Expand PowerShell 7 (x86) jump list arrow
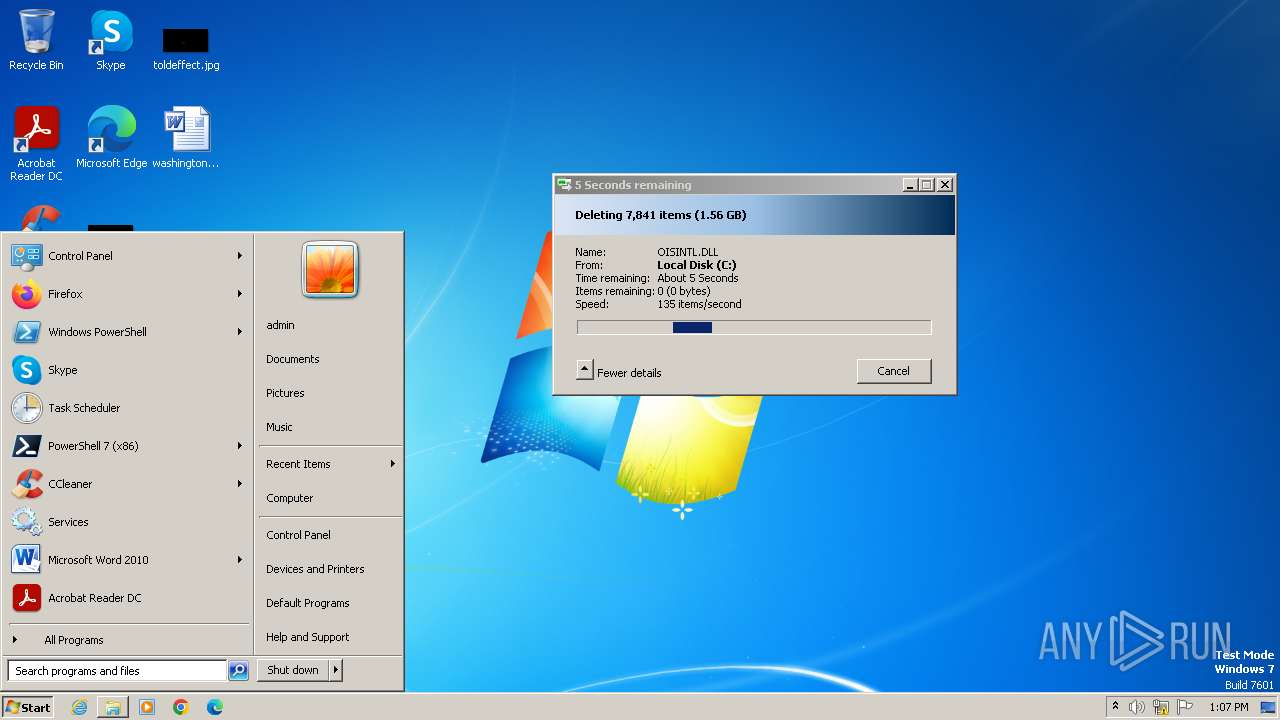The height and width of the screenshot is (720, 1280). point(240,446)
